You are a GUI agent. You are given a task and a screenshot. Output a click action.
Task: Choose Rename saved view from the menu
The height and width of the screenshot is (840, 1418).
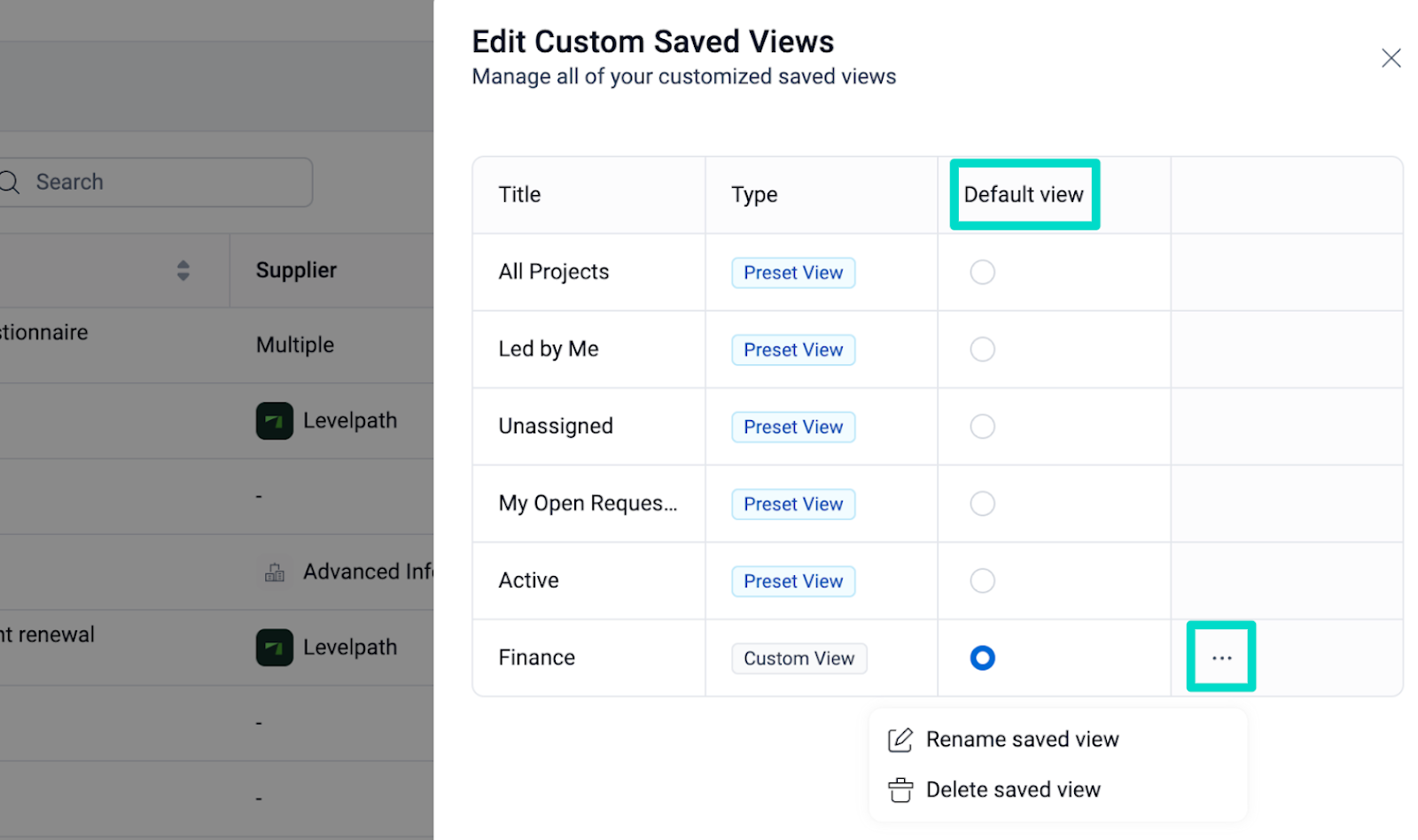(x=1022, y=740)
